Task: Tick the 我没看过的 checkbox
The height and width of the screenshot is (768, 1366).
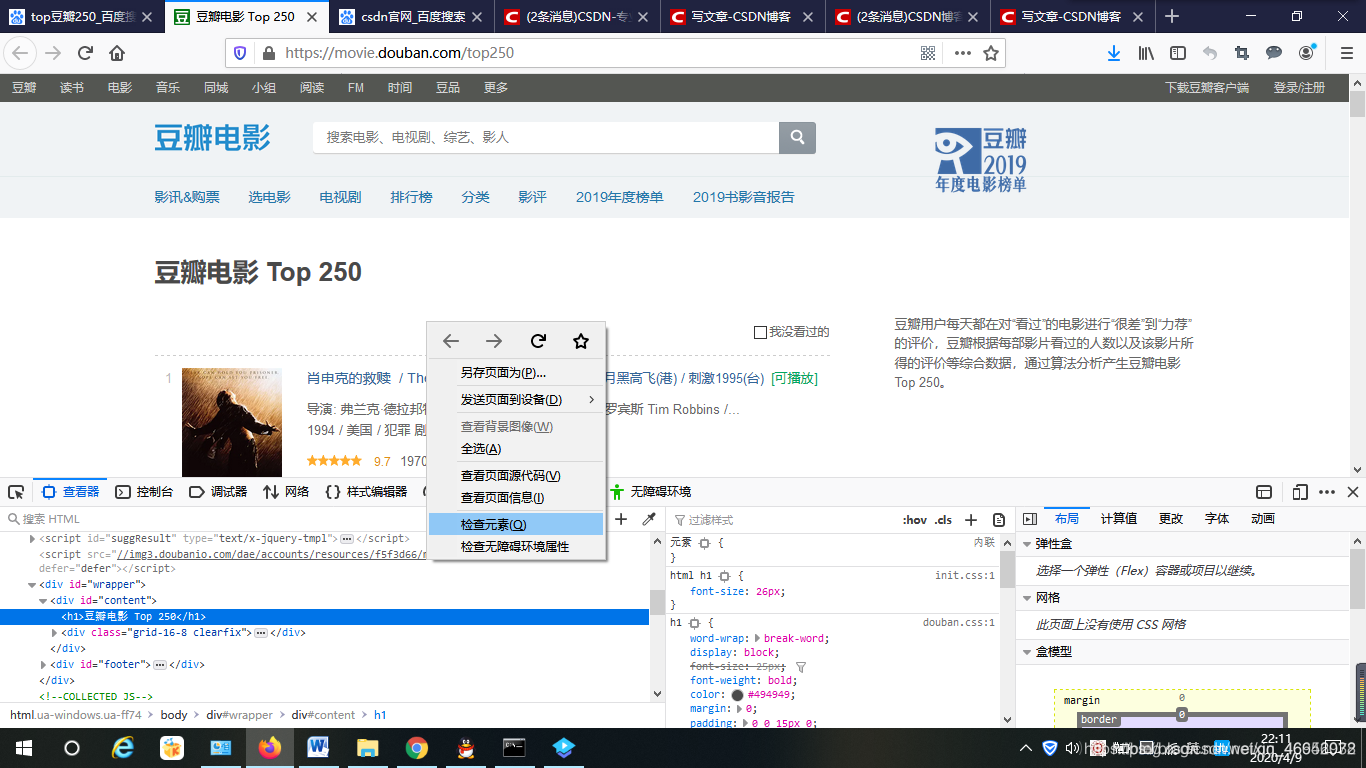Action: point(760,332)
